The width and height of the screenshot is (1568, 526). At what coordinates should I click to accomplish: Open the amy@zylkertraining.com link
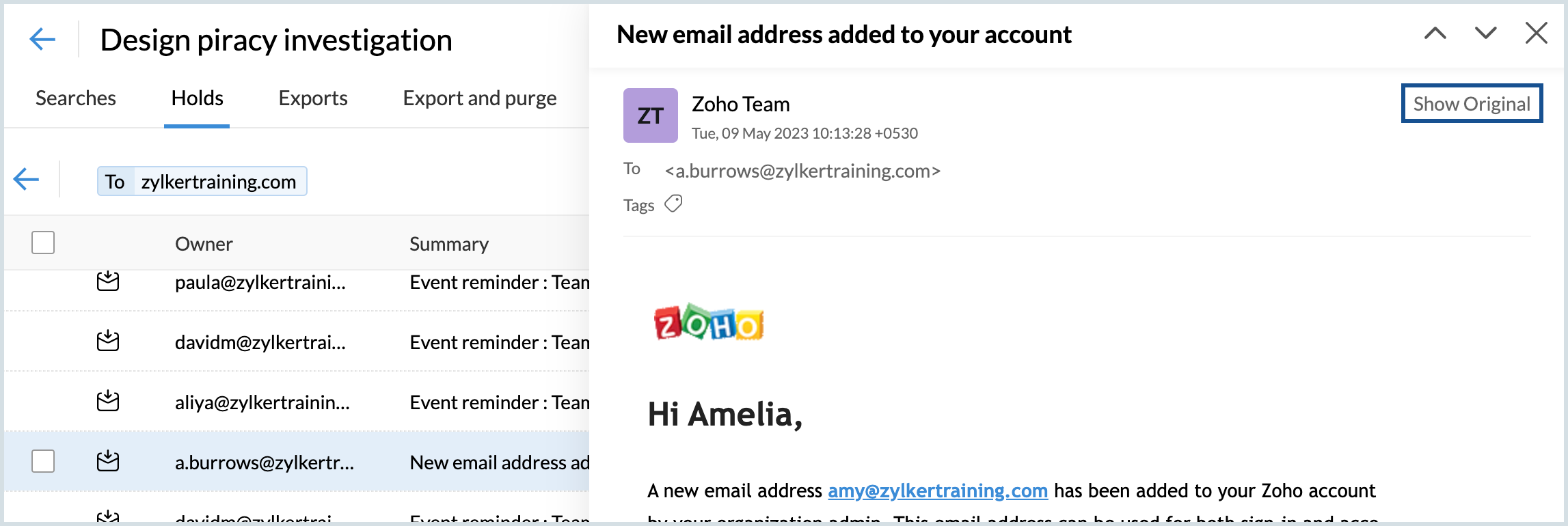click(x=937, y=490)
